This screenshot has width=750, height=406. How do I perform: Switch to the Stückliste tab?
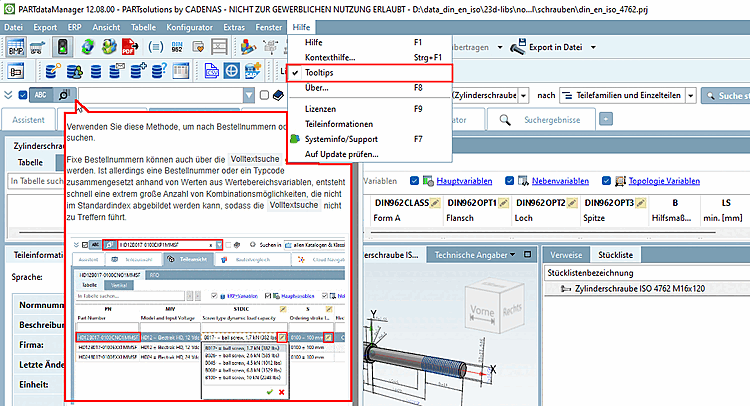click(615, 255)
